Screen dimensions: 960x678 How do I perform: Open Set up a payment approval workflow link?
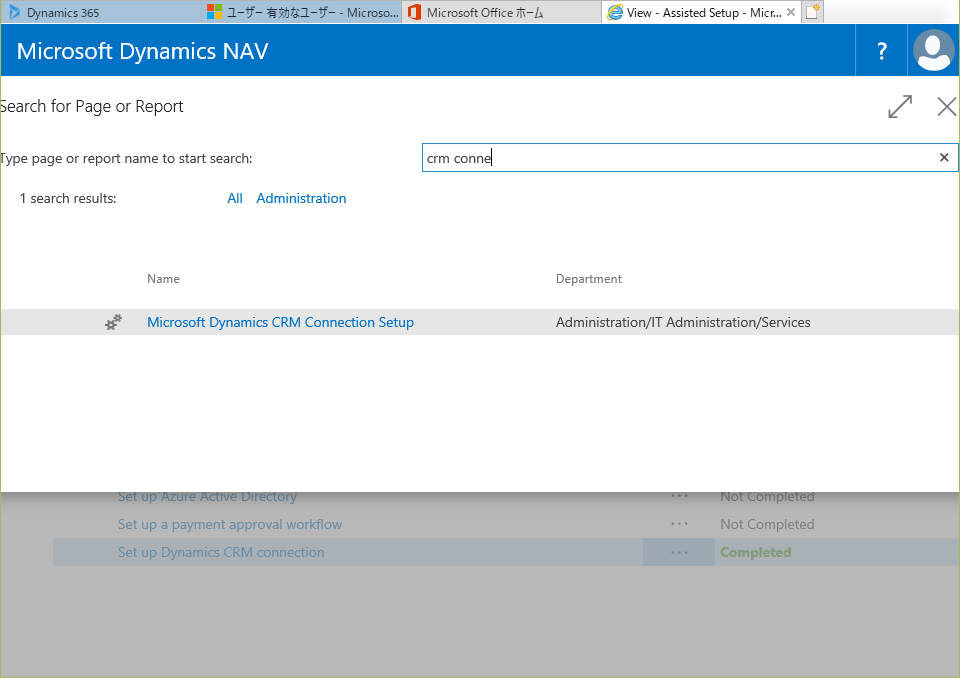(x=230, y=524)
